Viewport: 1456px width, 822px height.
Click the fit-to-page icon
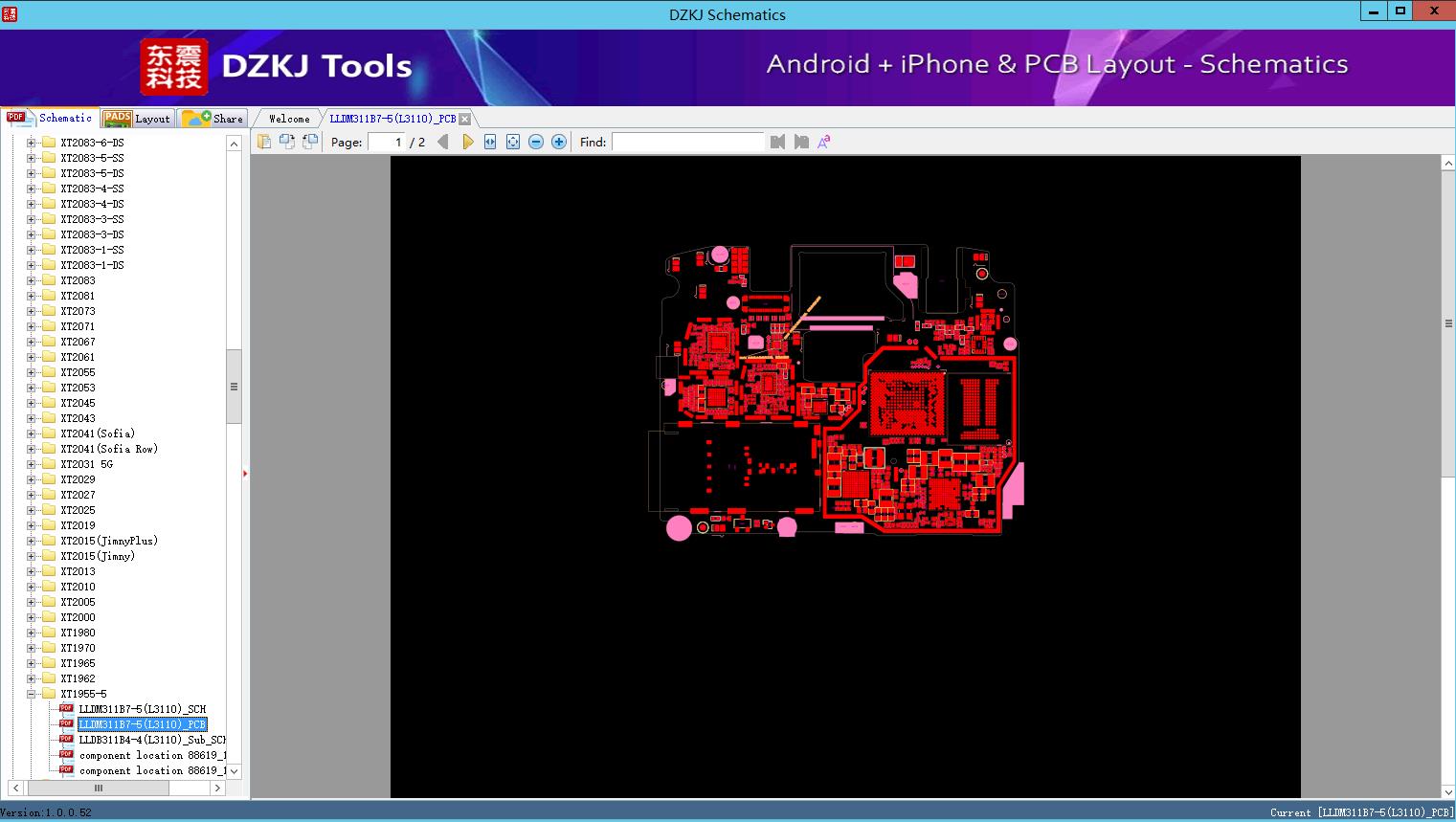pos(513,142)
